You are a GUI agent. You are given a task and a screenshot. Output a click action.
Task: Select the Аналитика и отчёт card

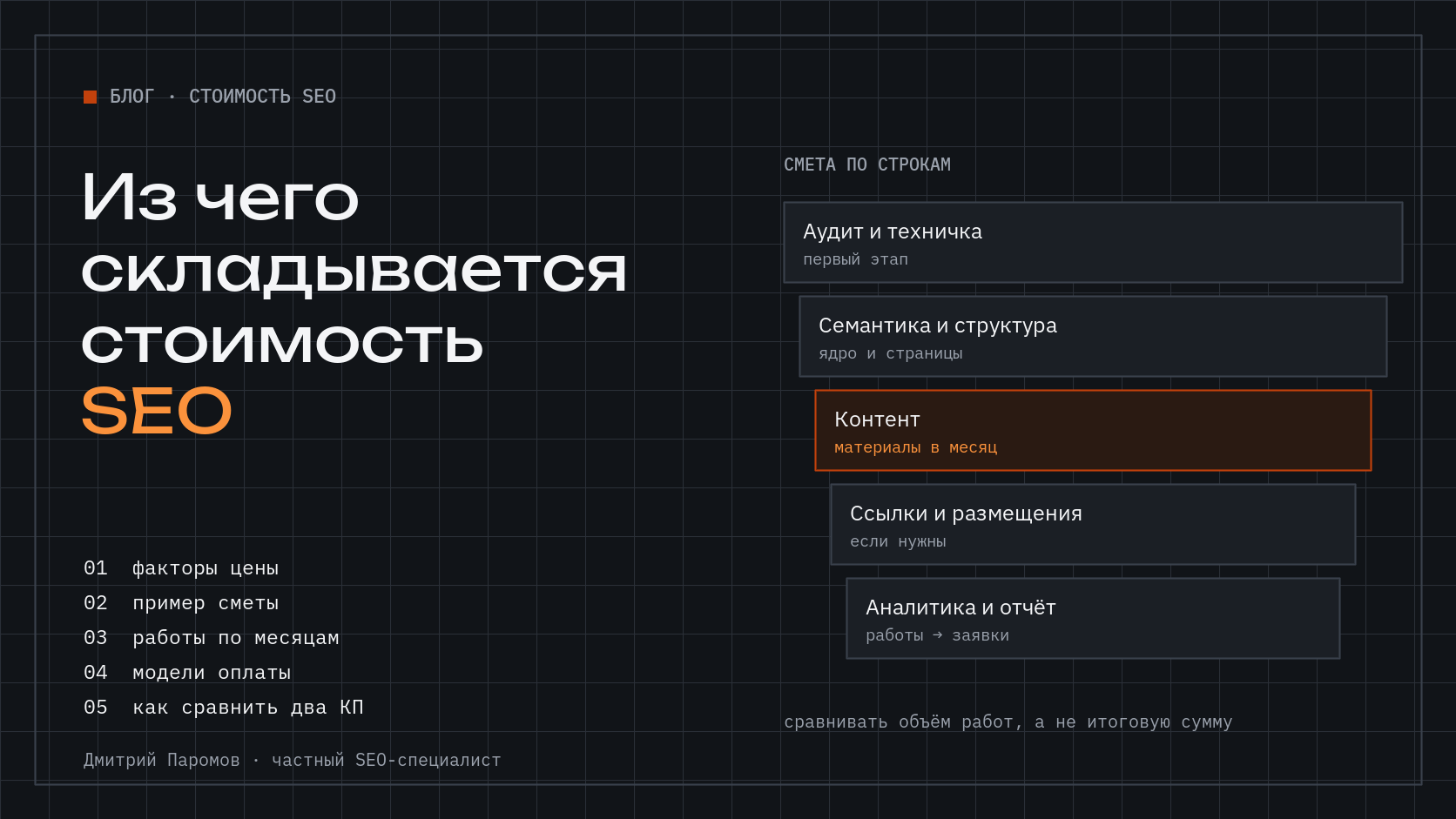click(1093, 619)
